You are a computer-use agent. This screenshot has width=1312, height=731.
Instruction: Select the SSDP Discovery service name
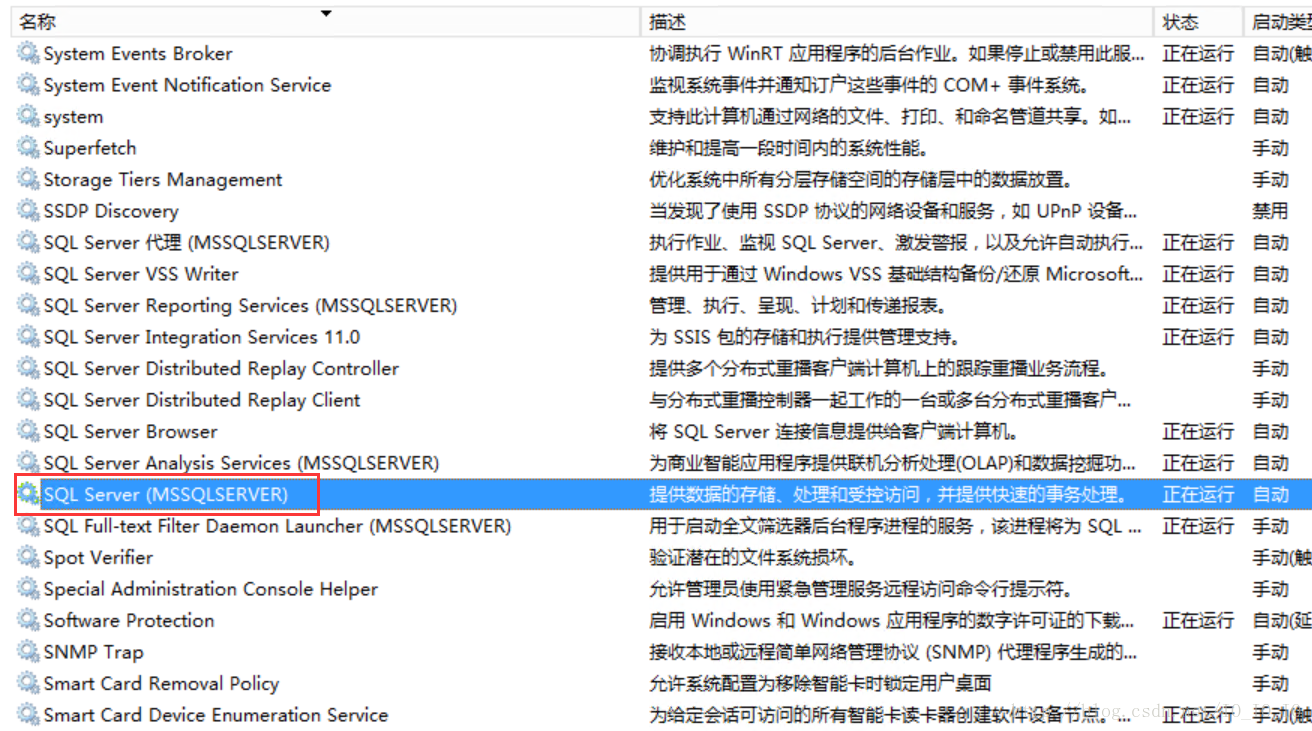[111, 211]
